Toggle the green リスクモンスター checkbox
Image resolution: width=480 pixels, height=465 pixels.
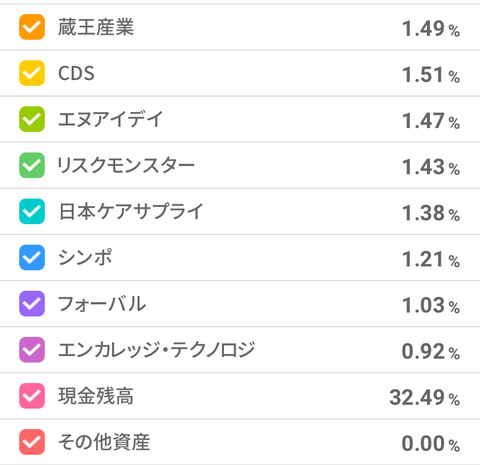pyautogui.click(x=32, y=165)
